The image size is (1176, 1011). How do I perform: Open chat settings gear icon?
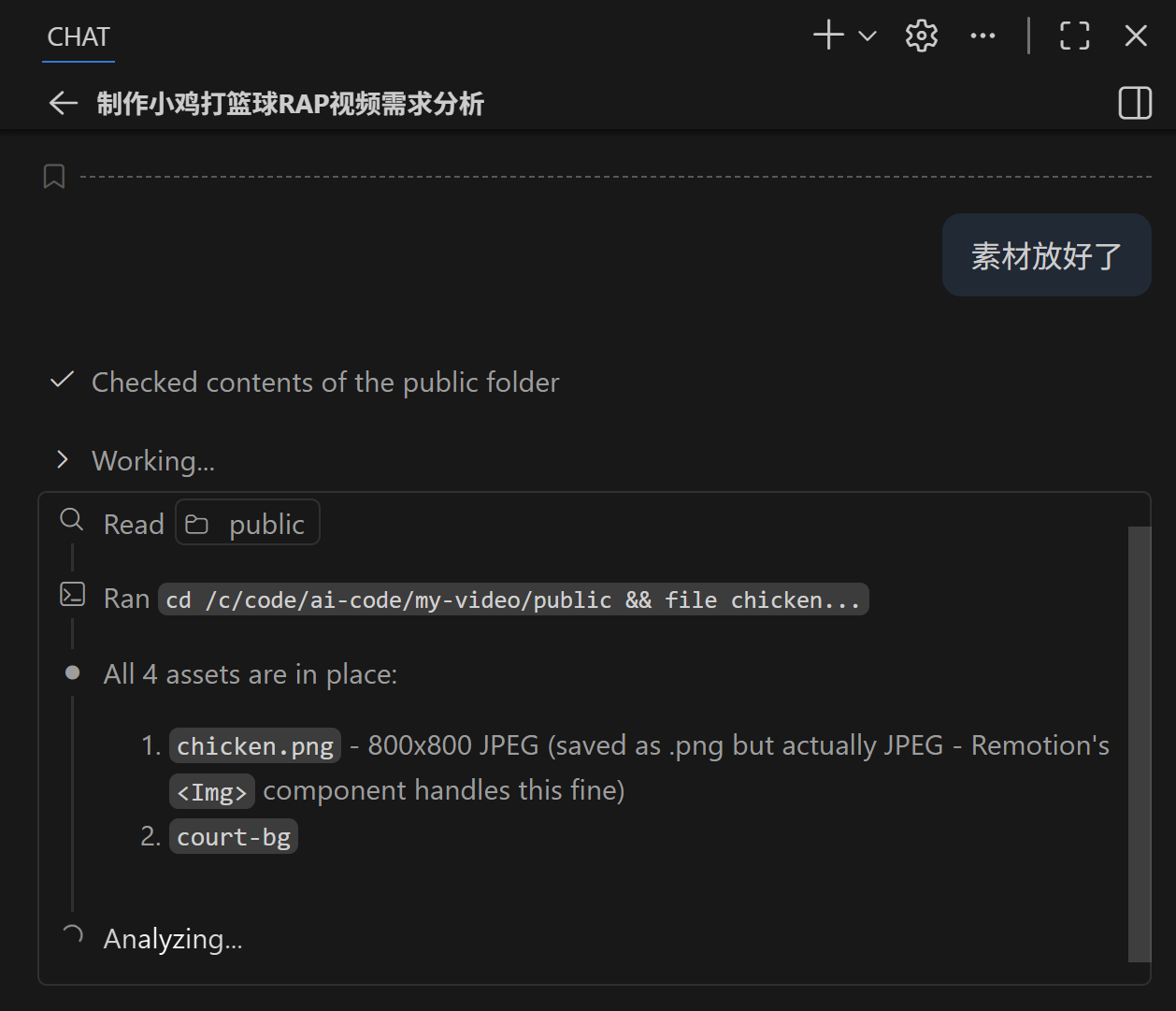921,36
